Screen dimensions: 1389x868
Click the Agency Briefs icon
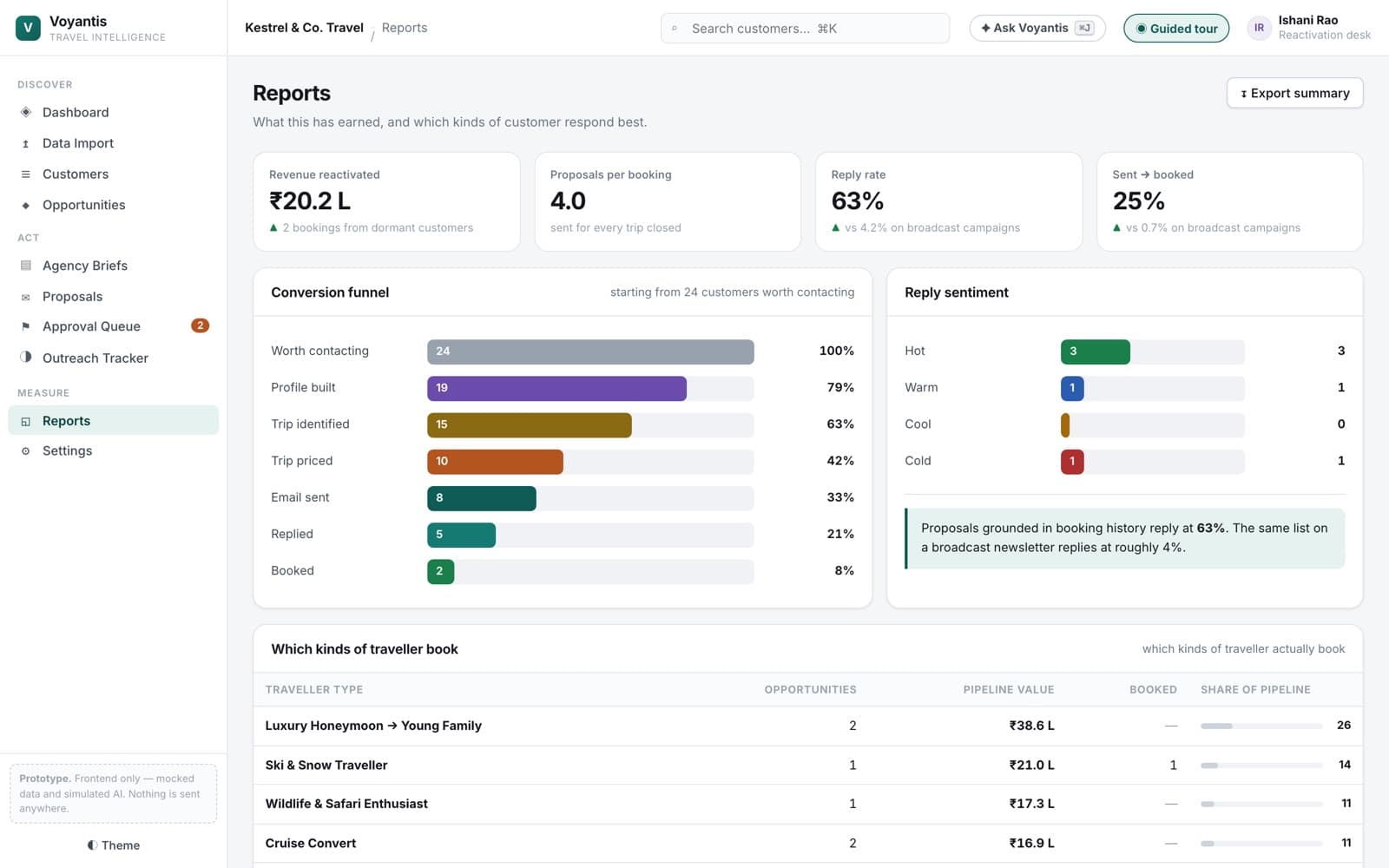pyautogui.click(x=26, y=266)
